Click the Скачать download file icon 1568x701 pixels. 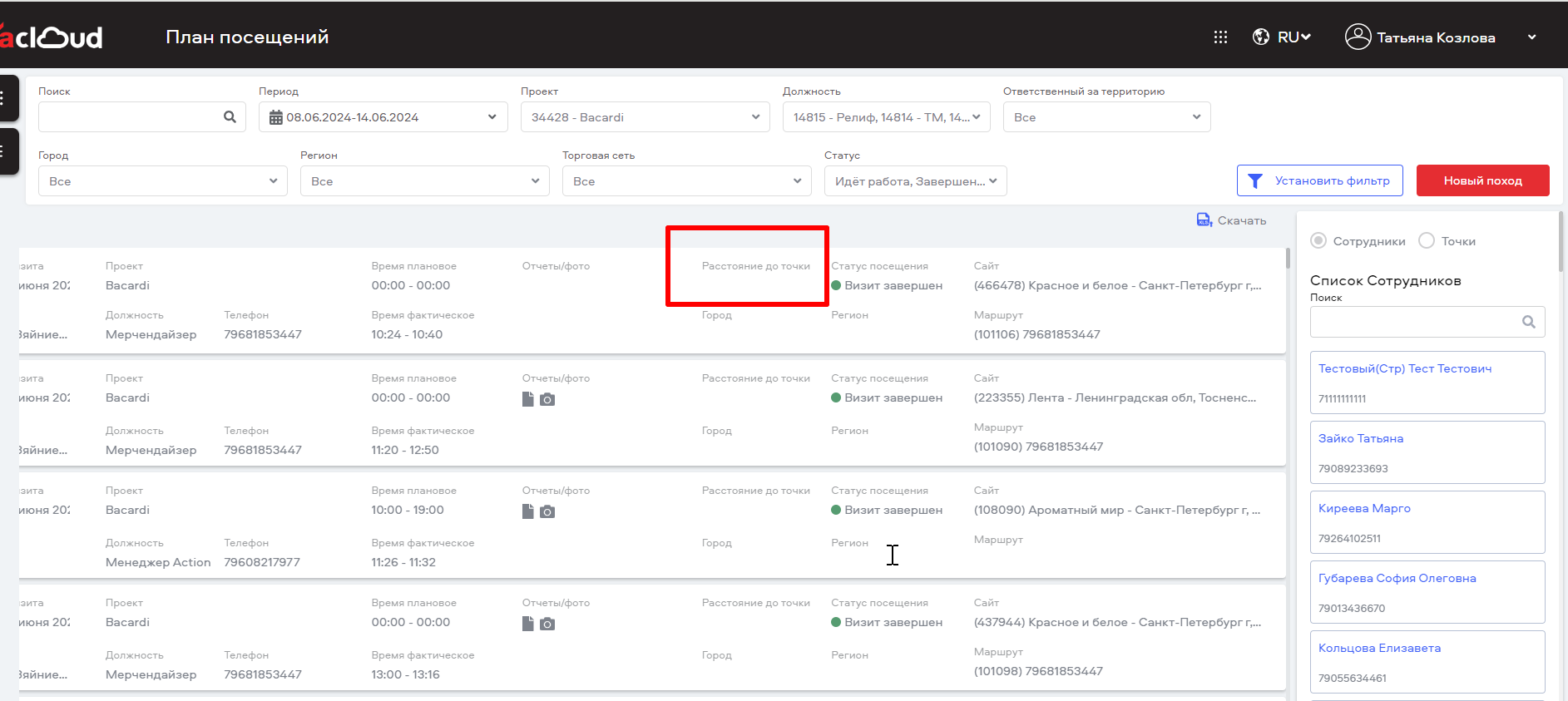[x=1204, y=220]
